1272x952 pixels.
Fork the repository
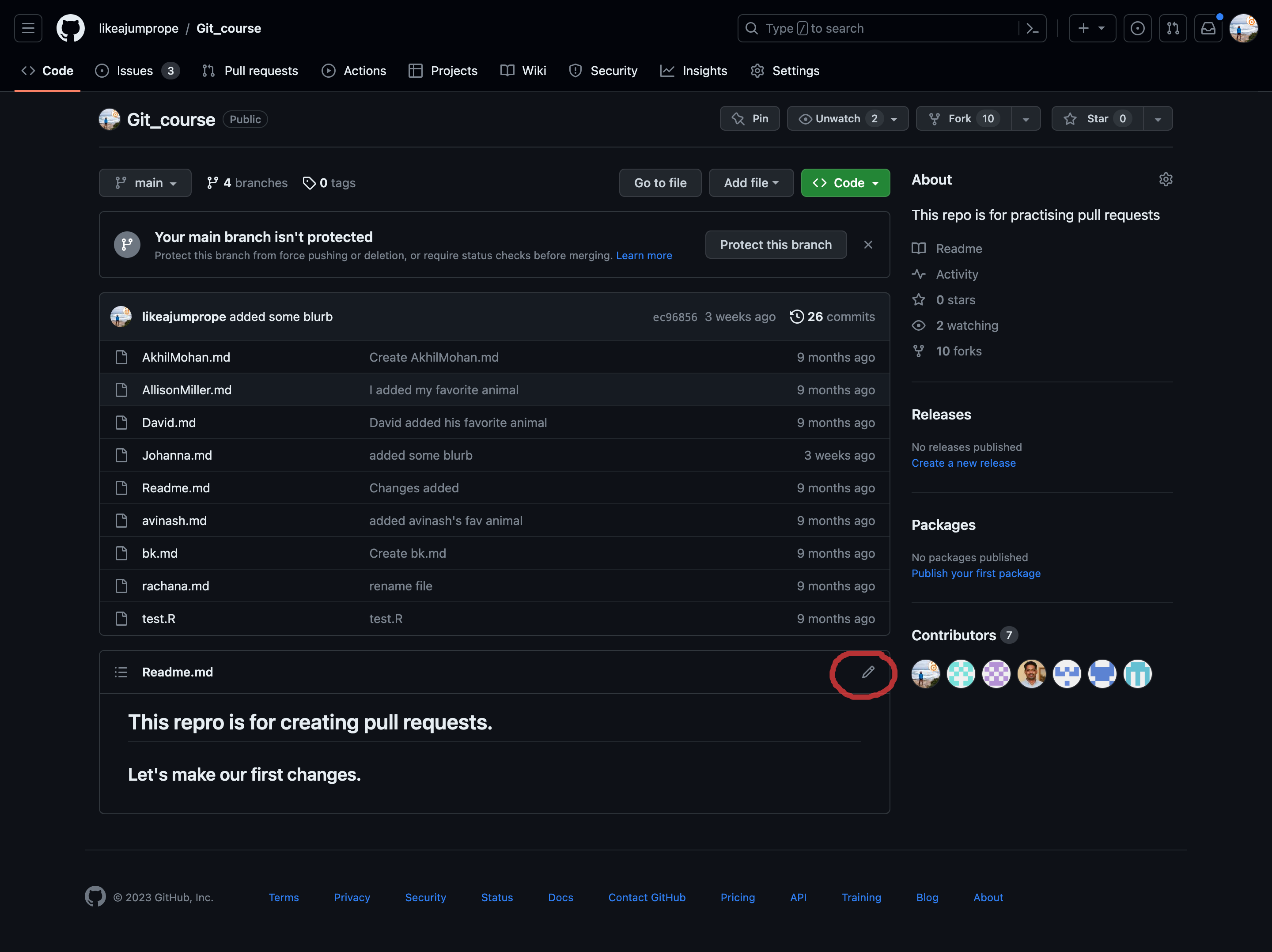coord(964,118)
